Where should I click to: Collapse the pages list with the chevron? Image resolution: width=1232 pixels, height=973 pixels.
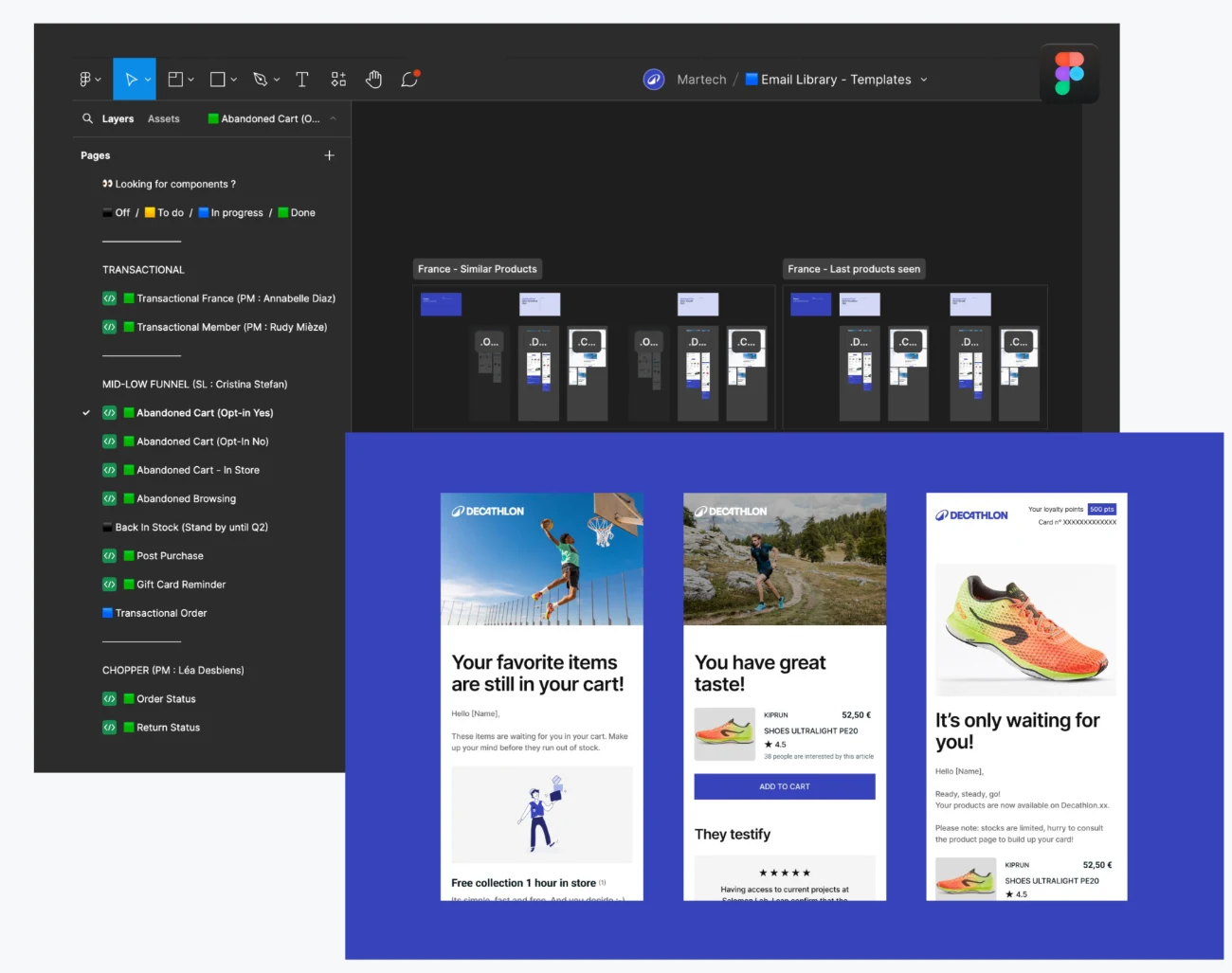click(333, 118)
